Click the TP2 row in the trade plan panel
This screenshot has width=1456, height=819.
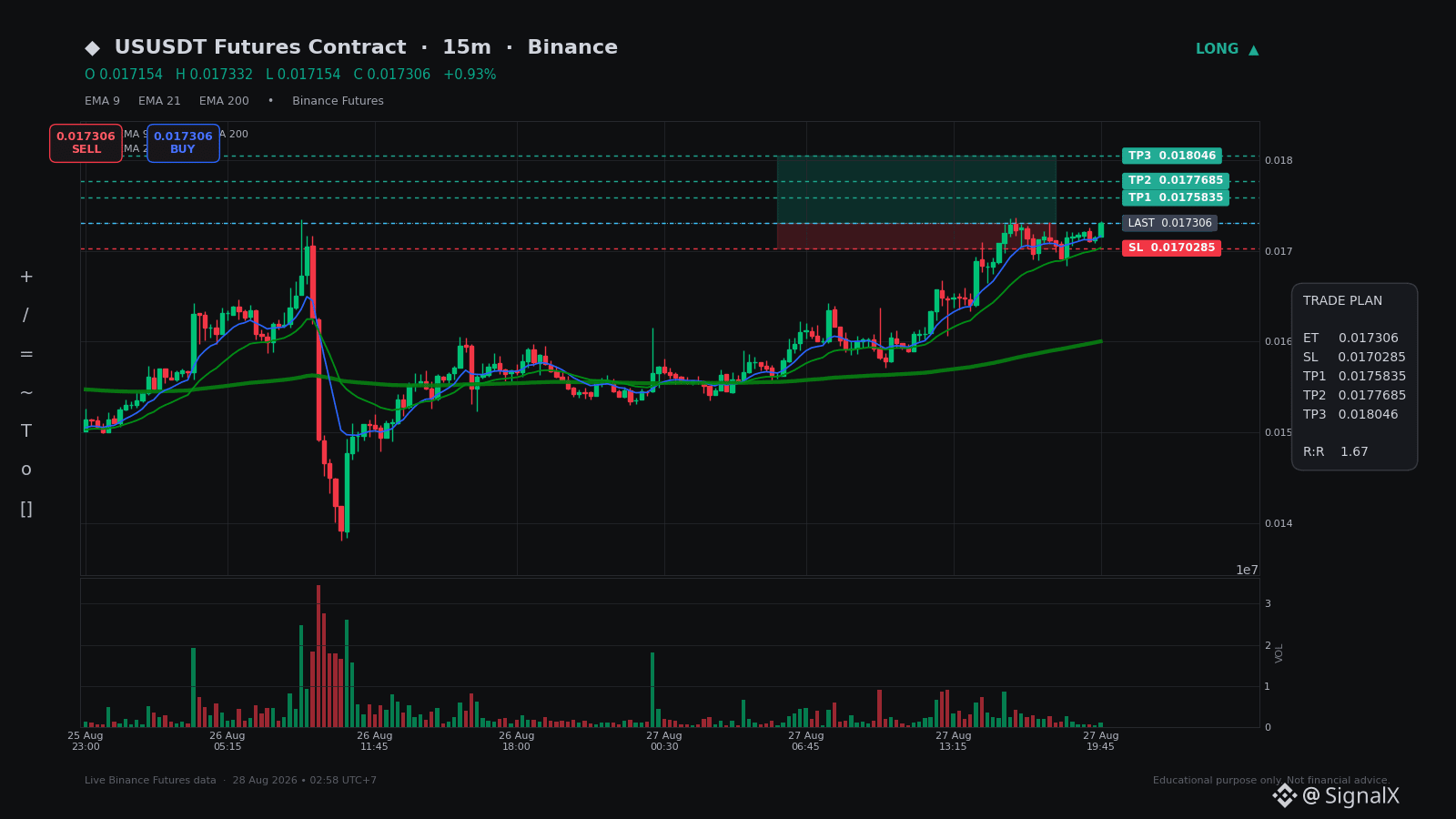[x=1354, y=396]
